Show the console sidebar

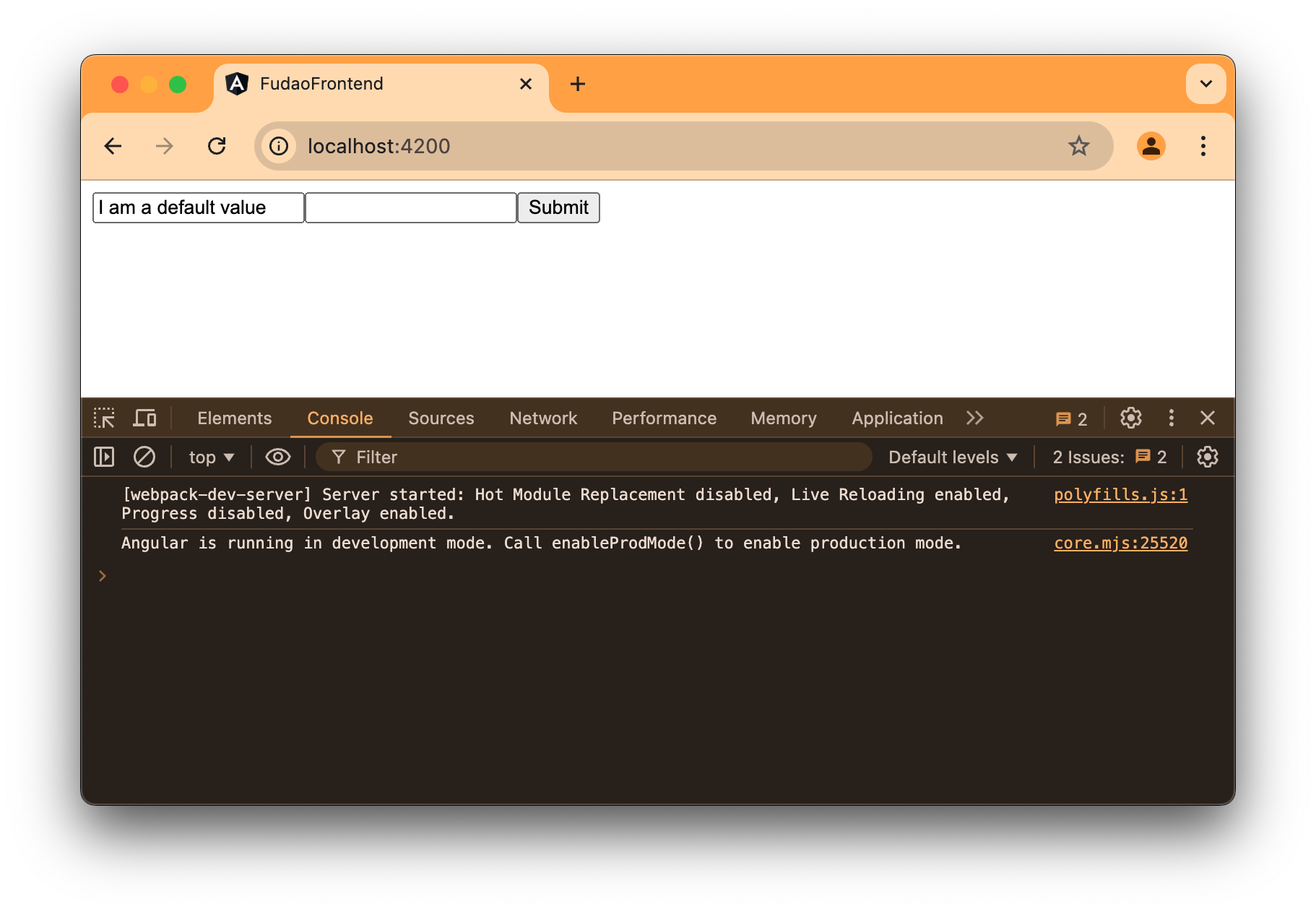103,457
